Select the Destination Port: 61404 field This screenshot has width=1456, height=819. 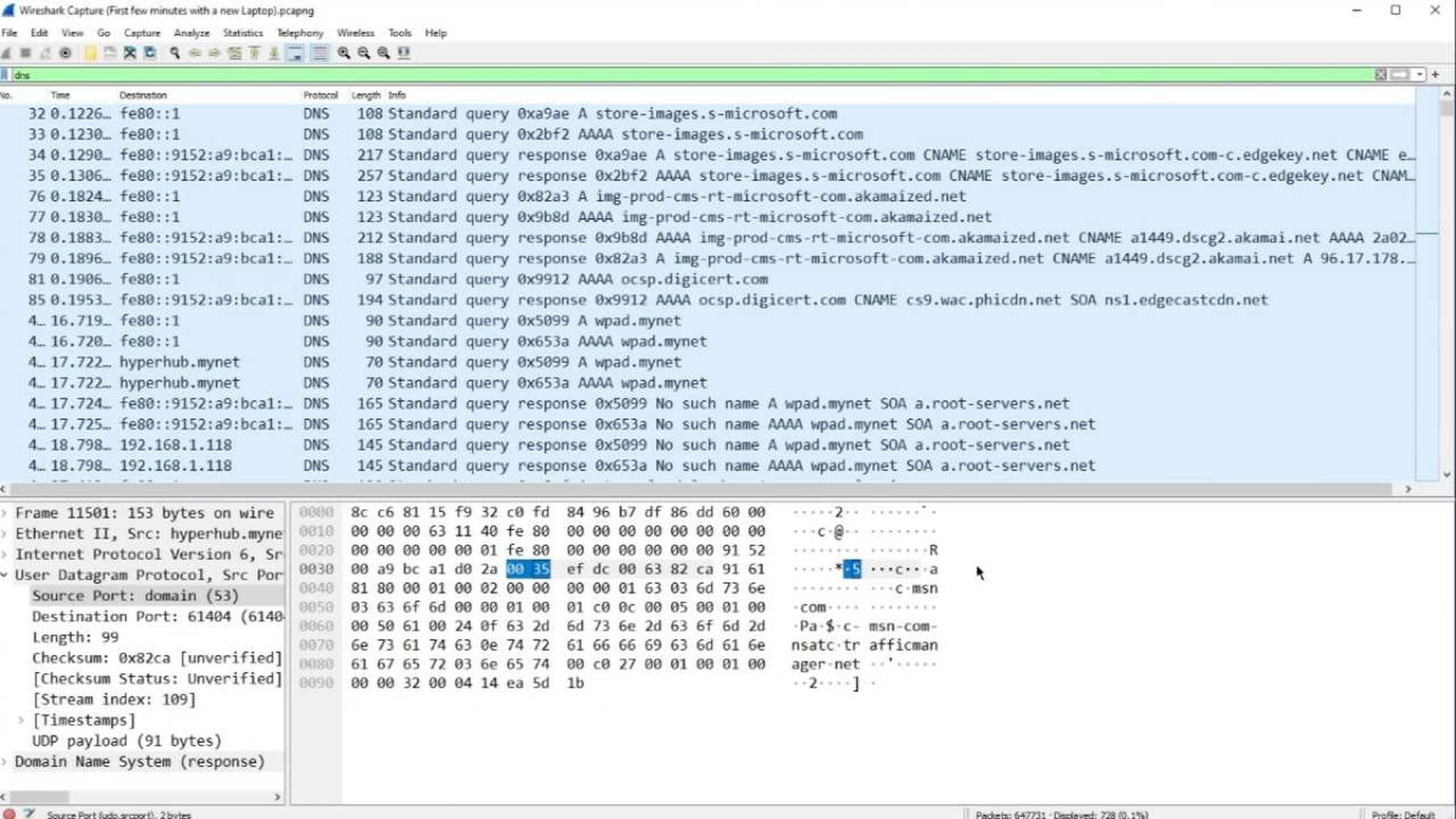[x=157, y=617]
